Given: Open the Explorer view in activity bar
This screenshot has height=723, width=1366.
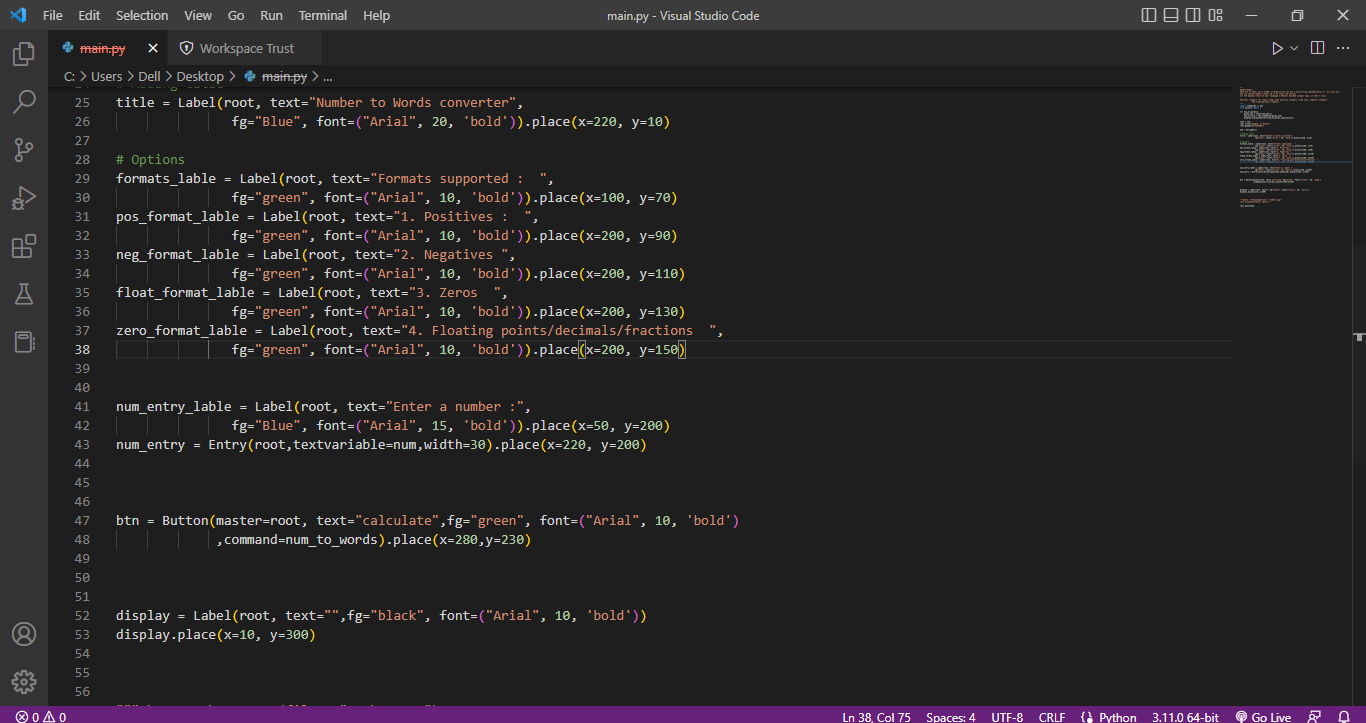Looking at the screenshot, I should click(x=24, y=54).
